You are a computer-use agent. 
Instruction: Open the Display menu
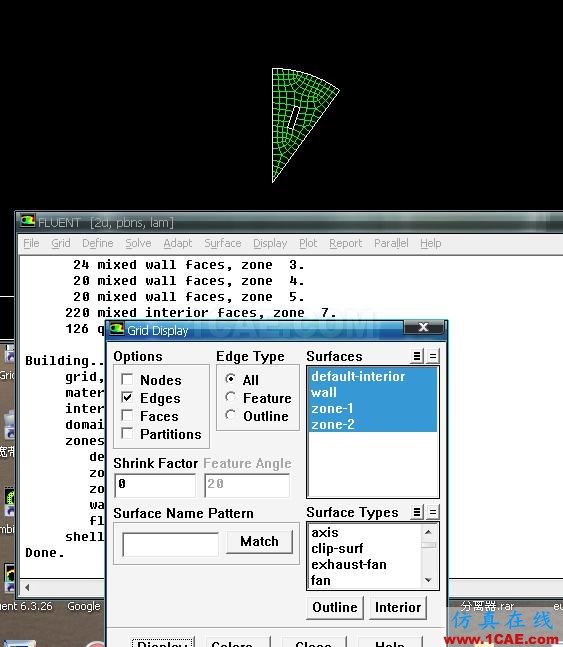coord(270,243)
